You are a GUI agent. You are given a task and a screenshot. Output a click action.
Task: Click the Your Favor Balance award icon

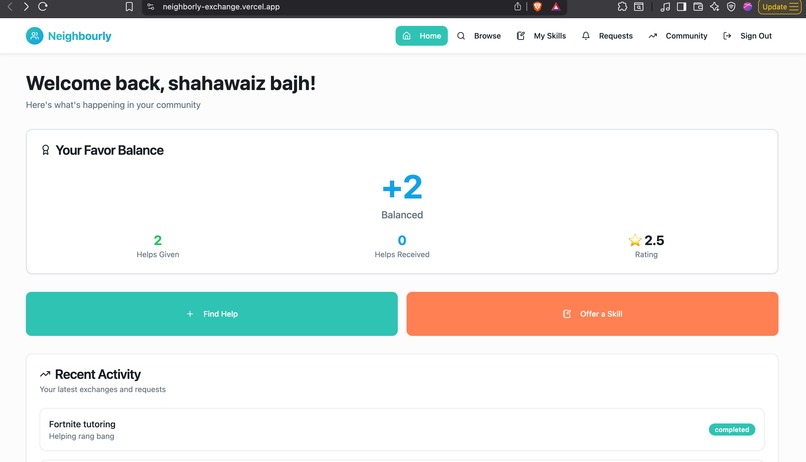45,150
